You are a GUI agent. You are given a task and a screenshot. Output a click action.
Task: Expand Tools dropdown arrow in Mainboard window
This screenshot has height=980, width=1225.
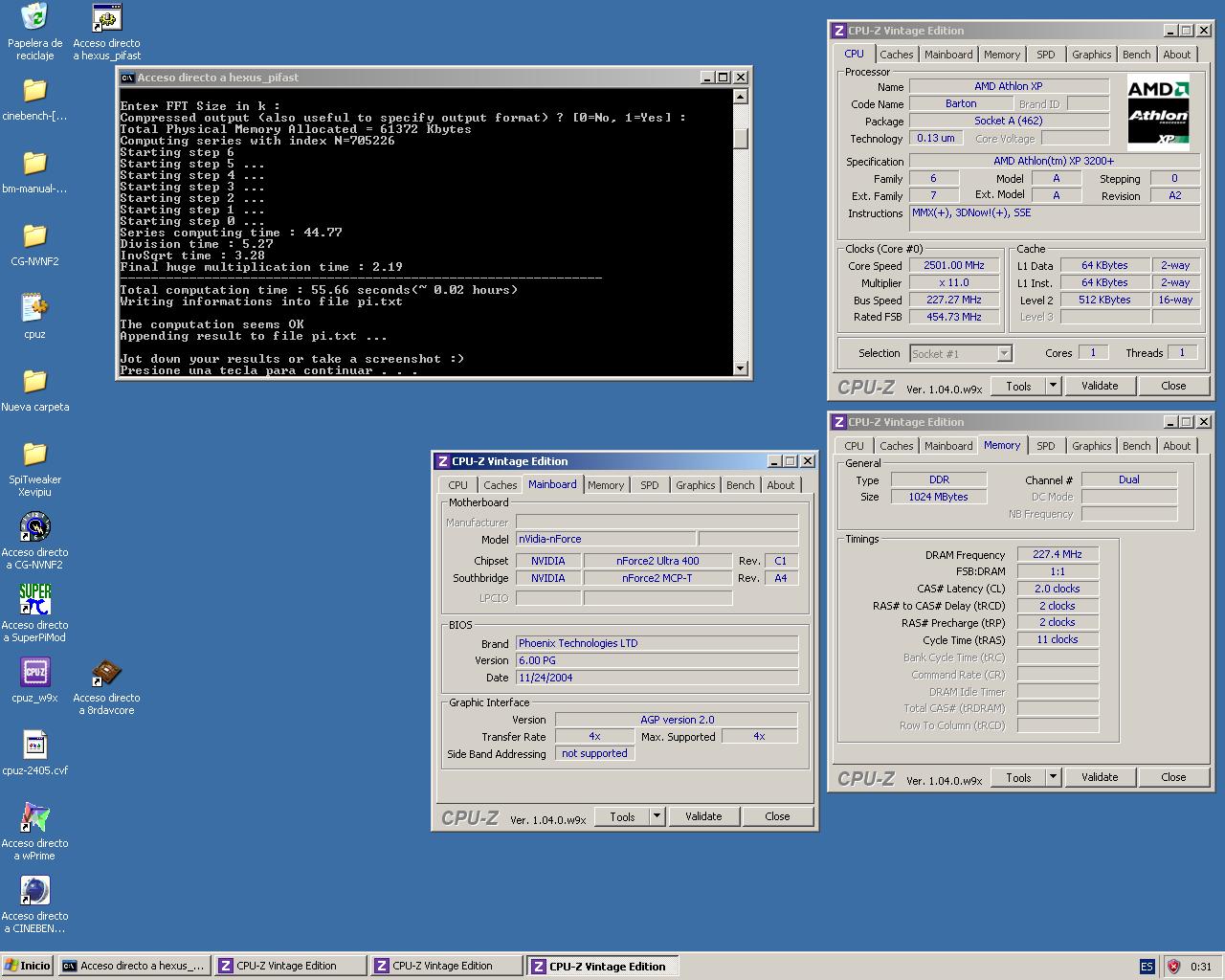click(x=657, y=816)
